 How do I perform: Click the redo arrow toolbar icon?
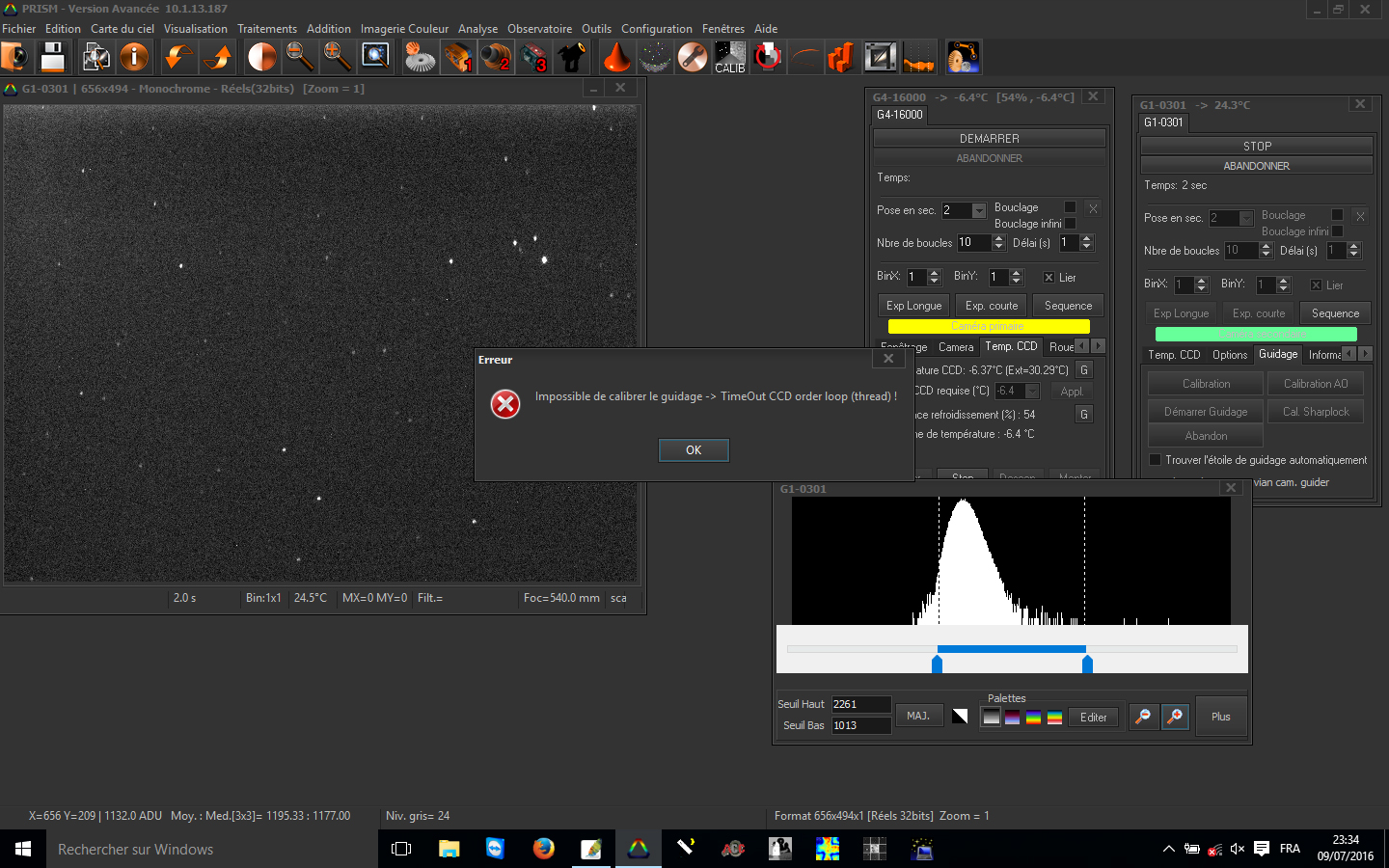click(218, 57)
